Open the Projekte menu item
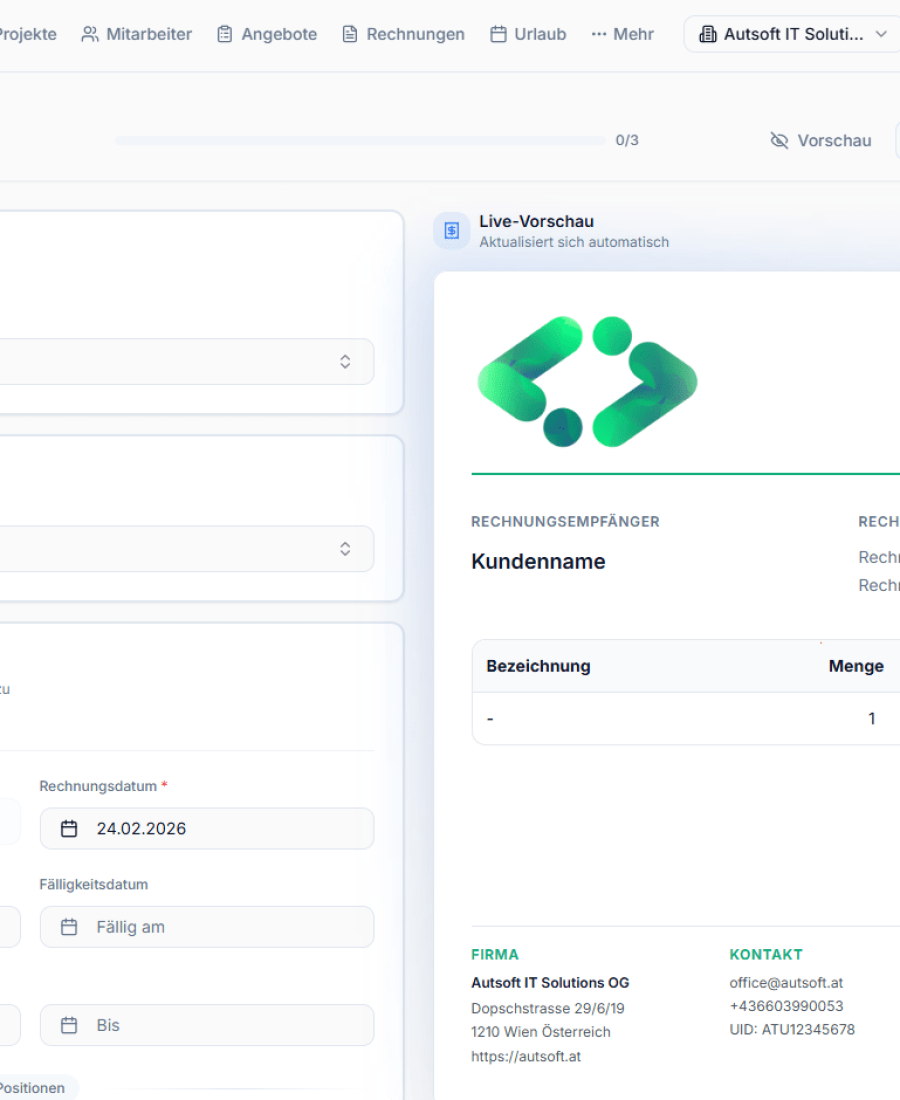900x1100 pixels. pos(27,34)
